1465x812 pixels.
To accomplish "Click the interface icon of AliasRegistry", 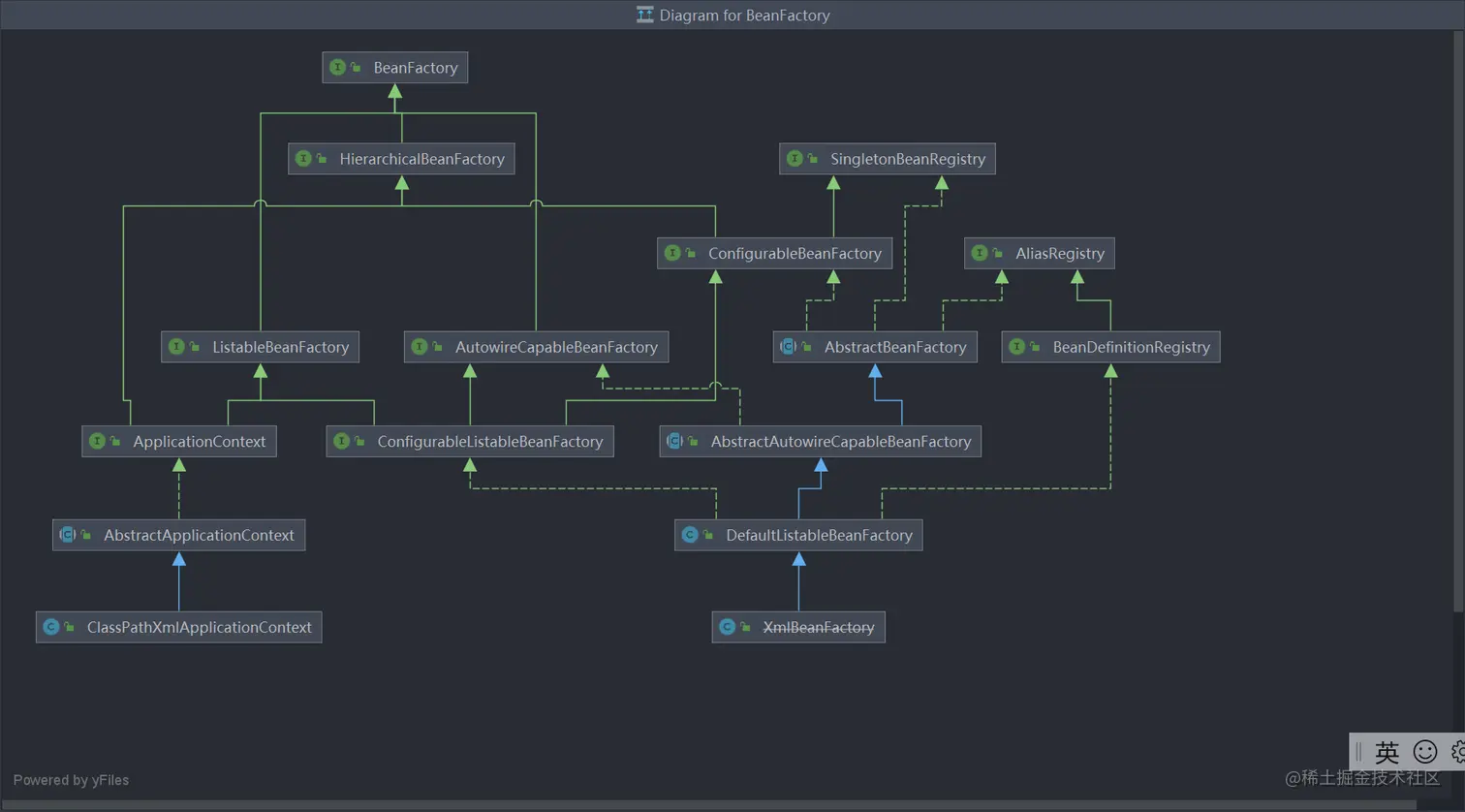I will [980, 252].
